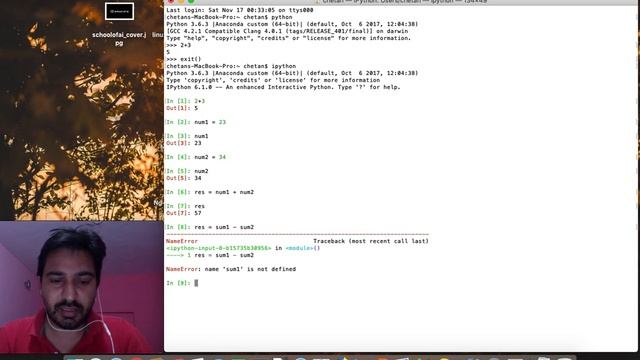Click the 'In [1]: 2+3' input line

[x=186, y=101]
